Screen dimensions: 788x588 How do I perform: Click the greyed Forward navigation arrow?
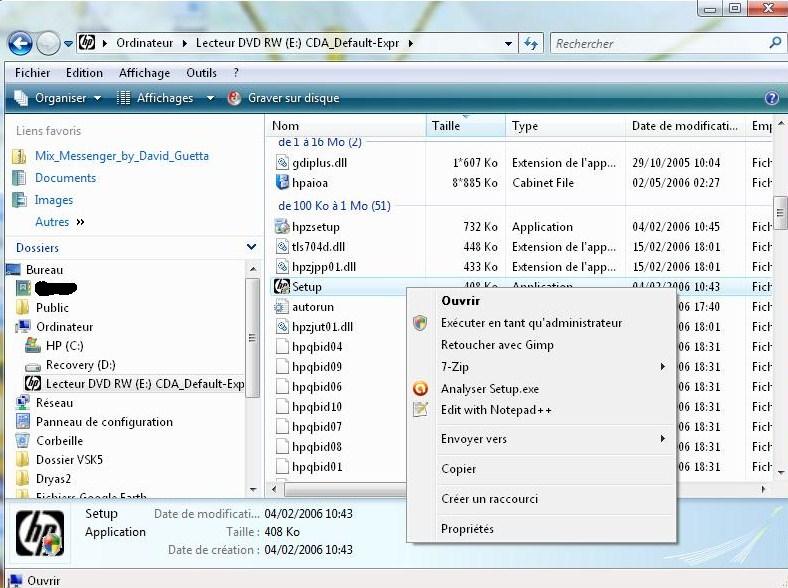[x=48, y=43]
